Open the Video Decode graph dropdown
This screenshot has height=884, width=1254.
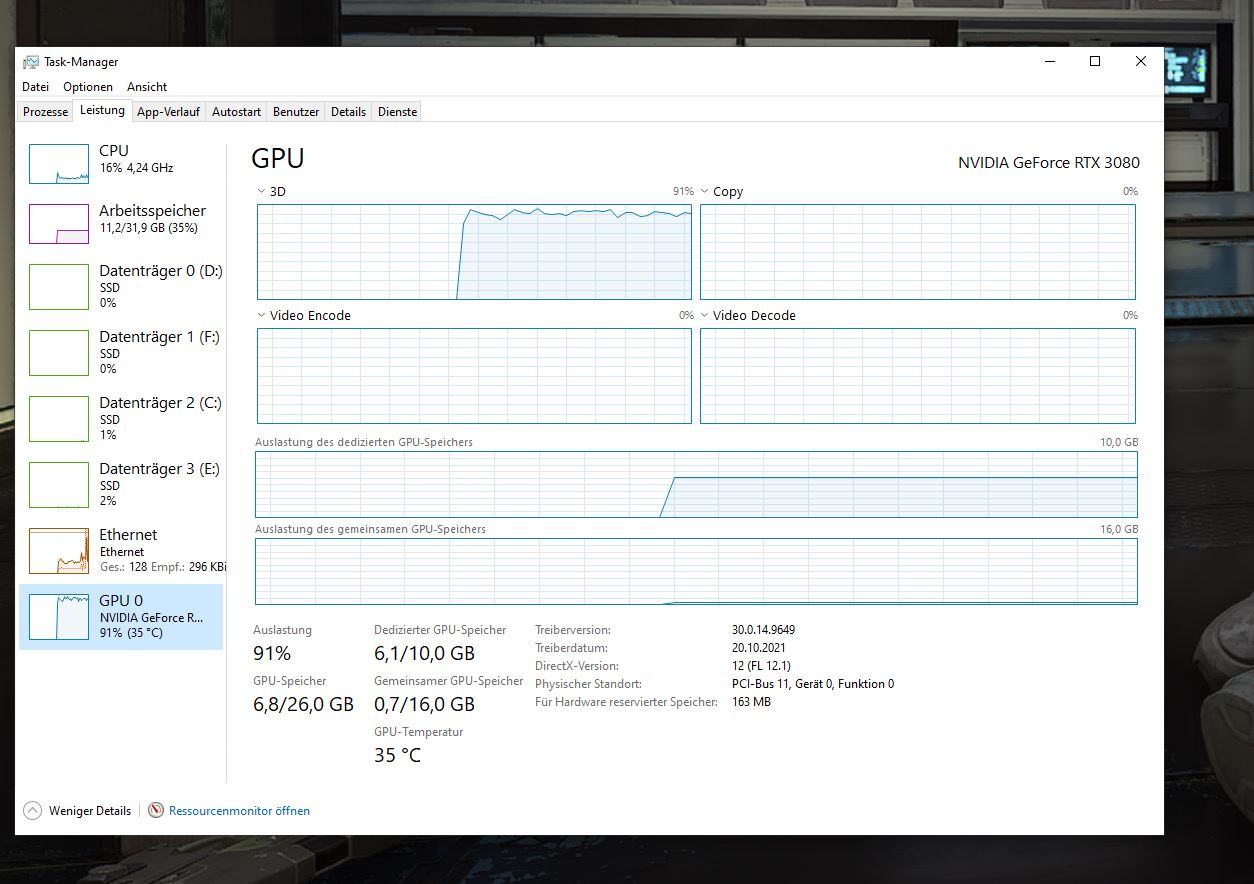pos(705,315)
